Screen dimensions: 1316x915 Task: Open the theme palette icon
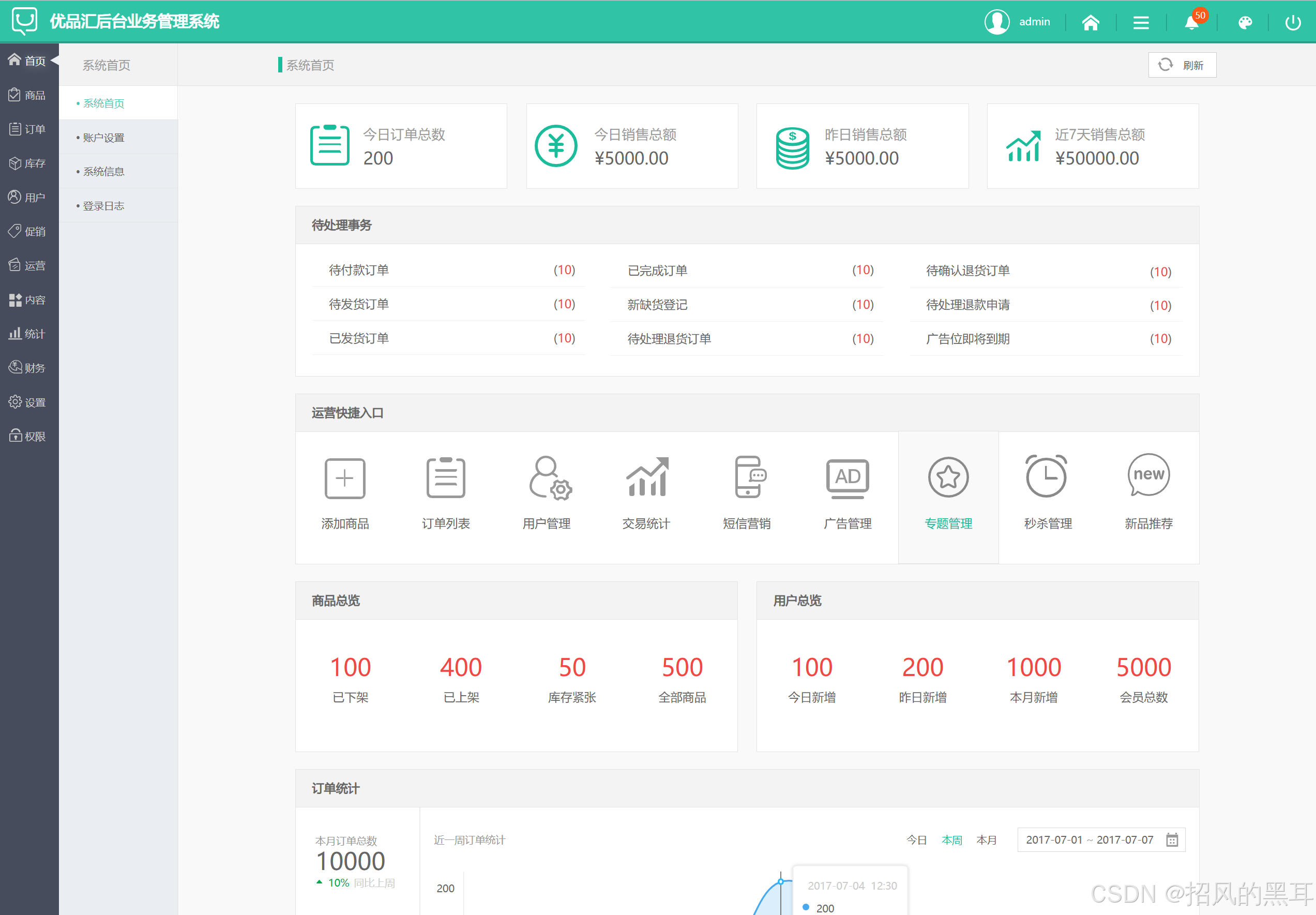coord(1244,22)
